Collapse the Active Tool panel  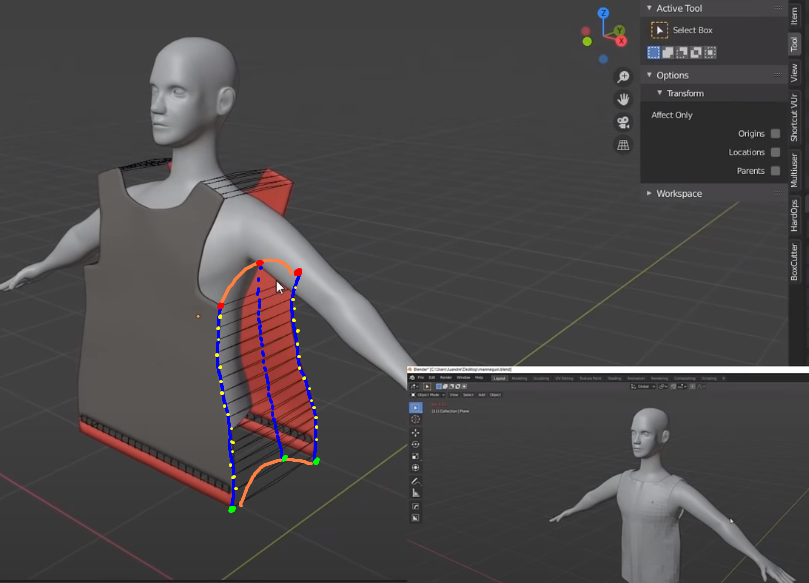coord(650,8)
